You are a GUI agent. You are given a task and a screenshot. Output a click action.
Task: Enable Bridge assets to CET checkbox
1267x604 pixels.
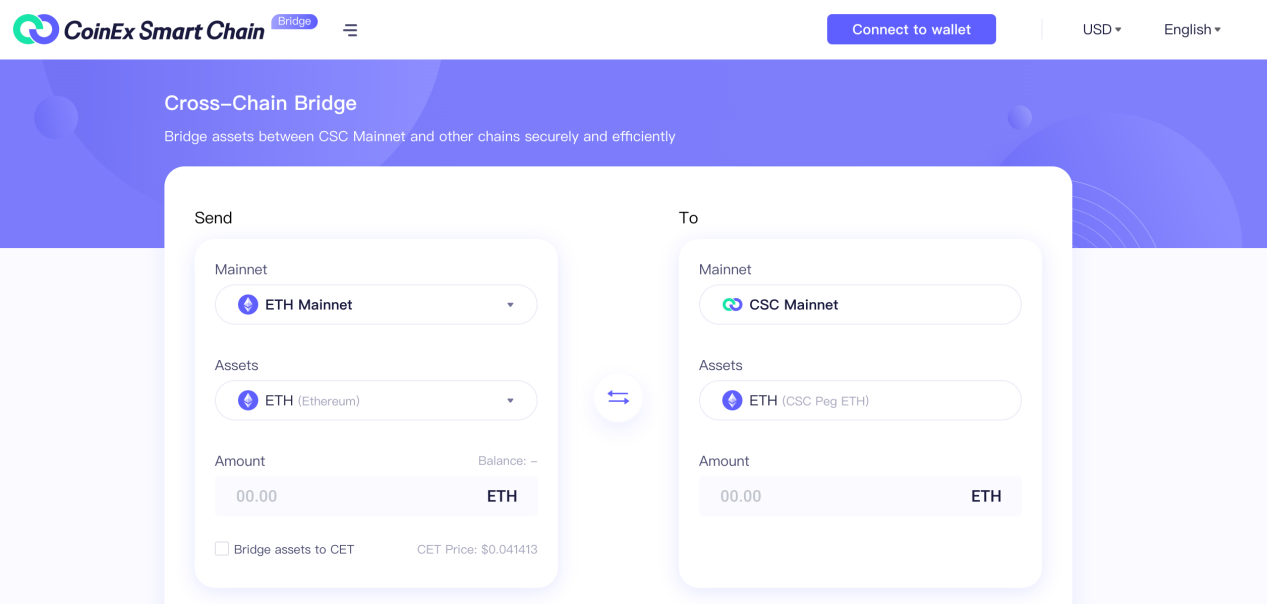pos(222,549)
